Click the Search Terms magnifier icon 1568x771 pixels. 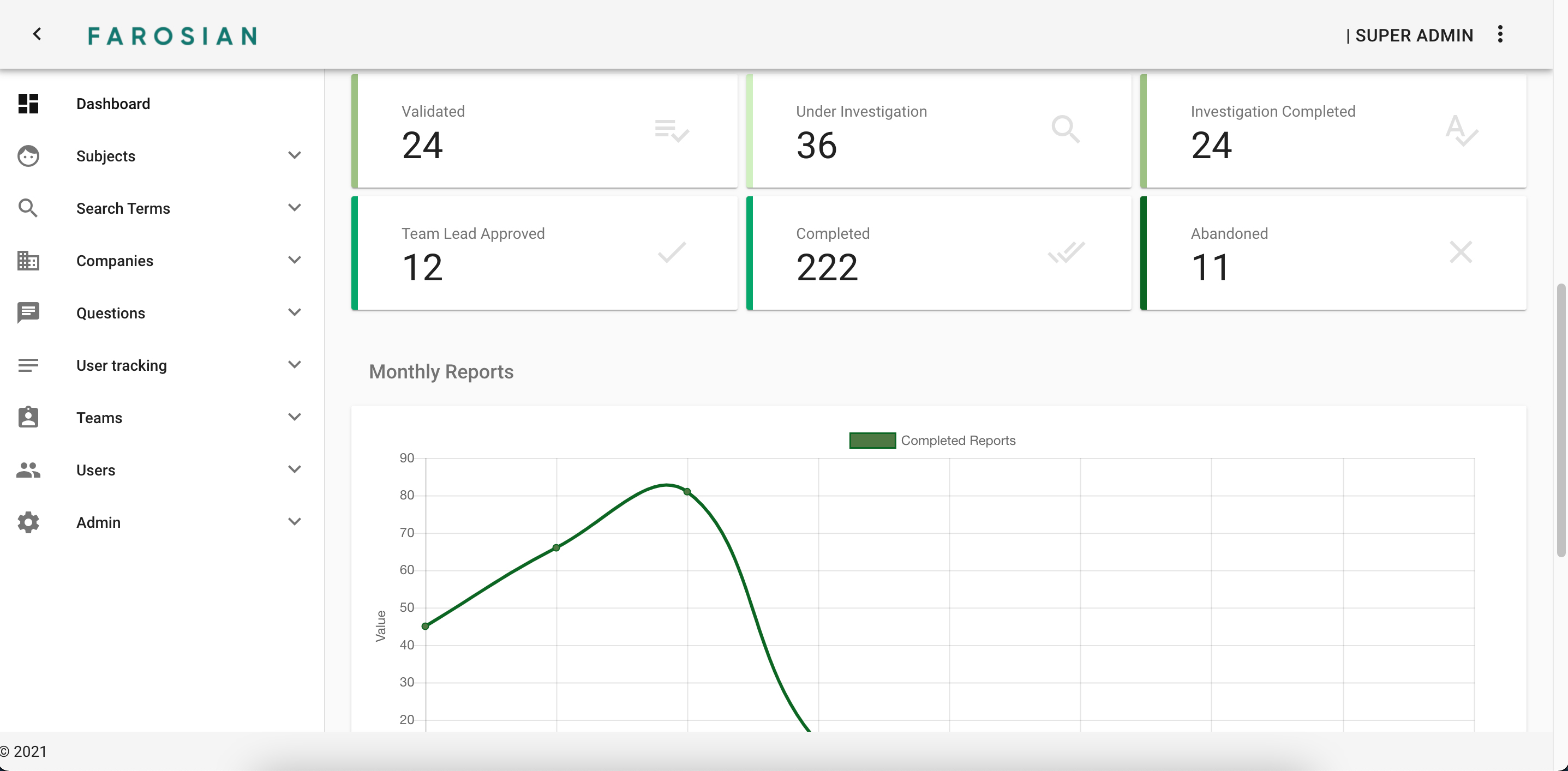pos(28,208)
